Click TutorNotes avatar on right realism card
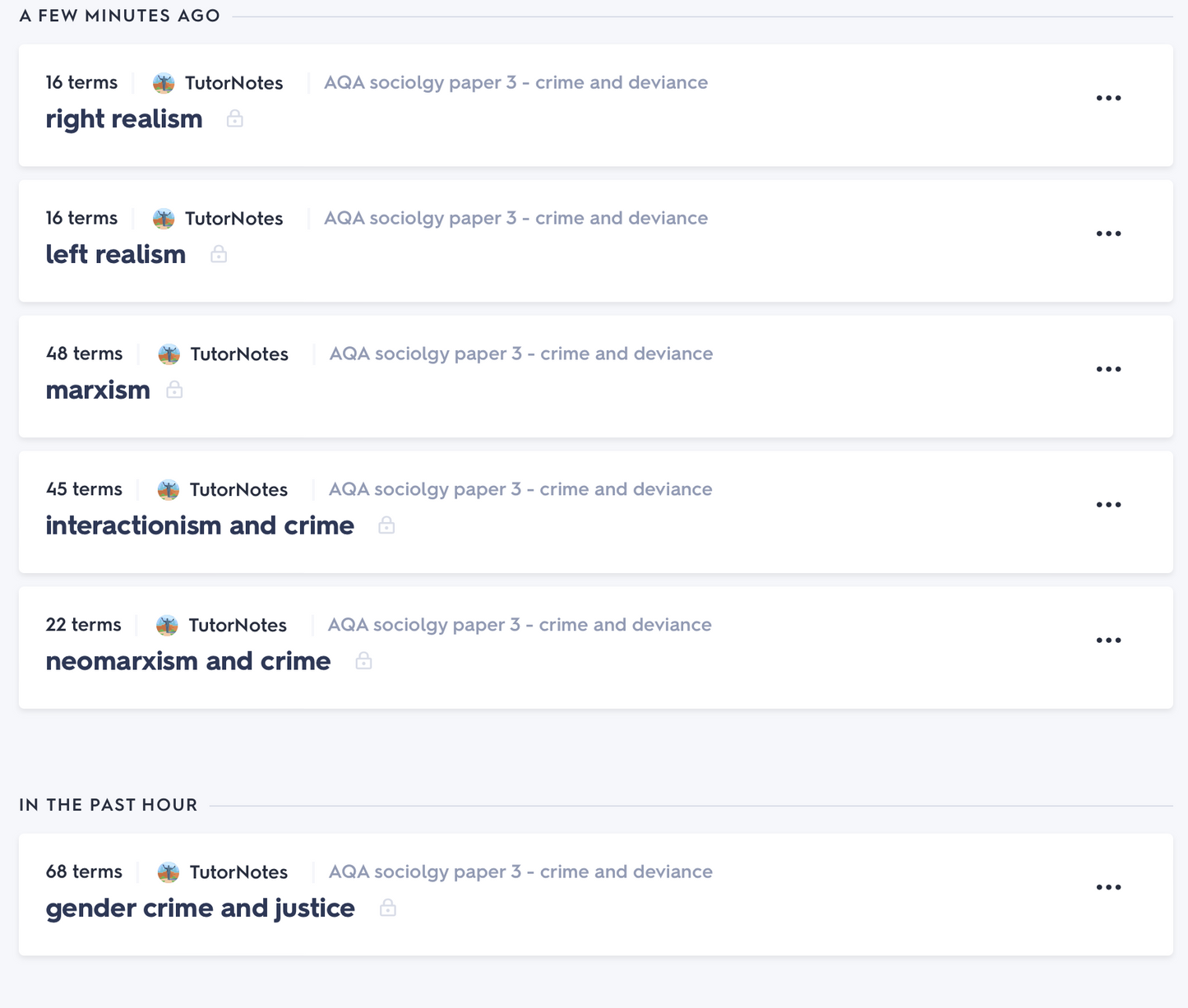The image size is (1188, 1008). [164, 83]
